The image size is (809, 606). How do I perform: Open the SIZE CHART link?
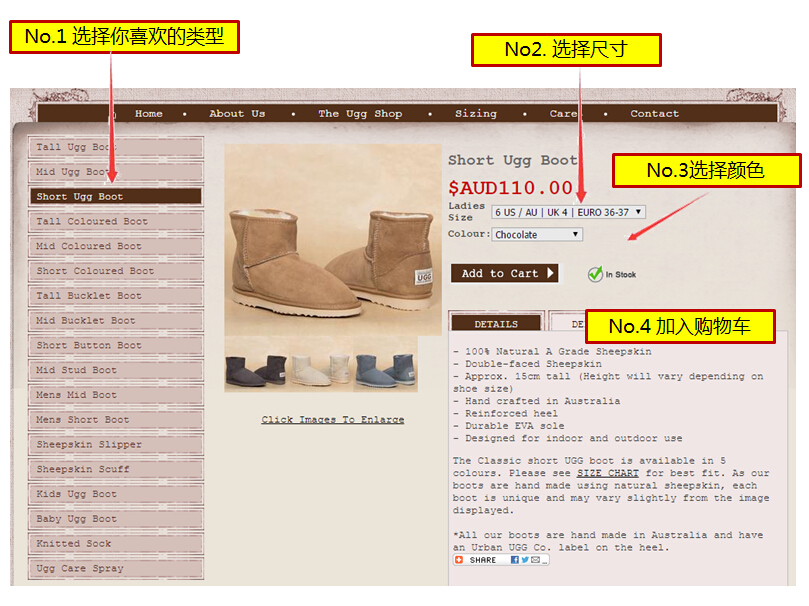point(607,473)
